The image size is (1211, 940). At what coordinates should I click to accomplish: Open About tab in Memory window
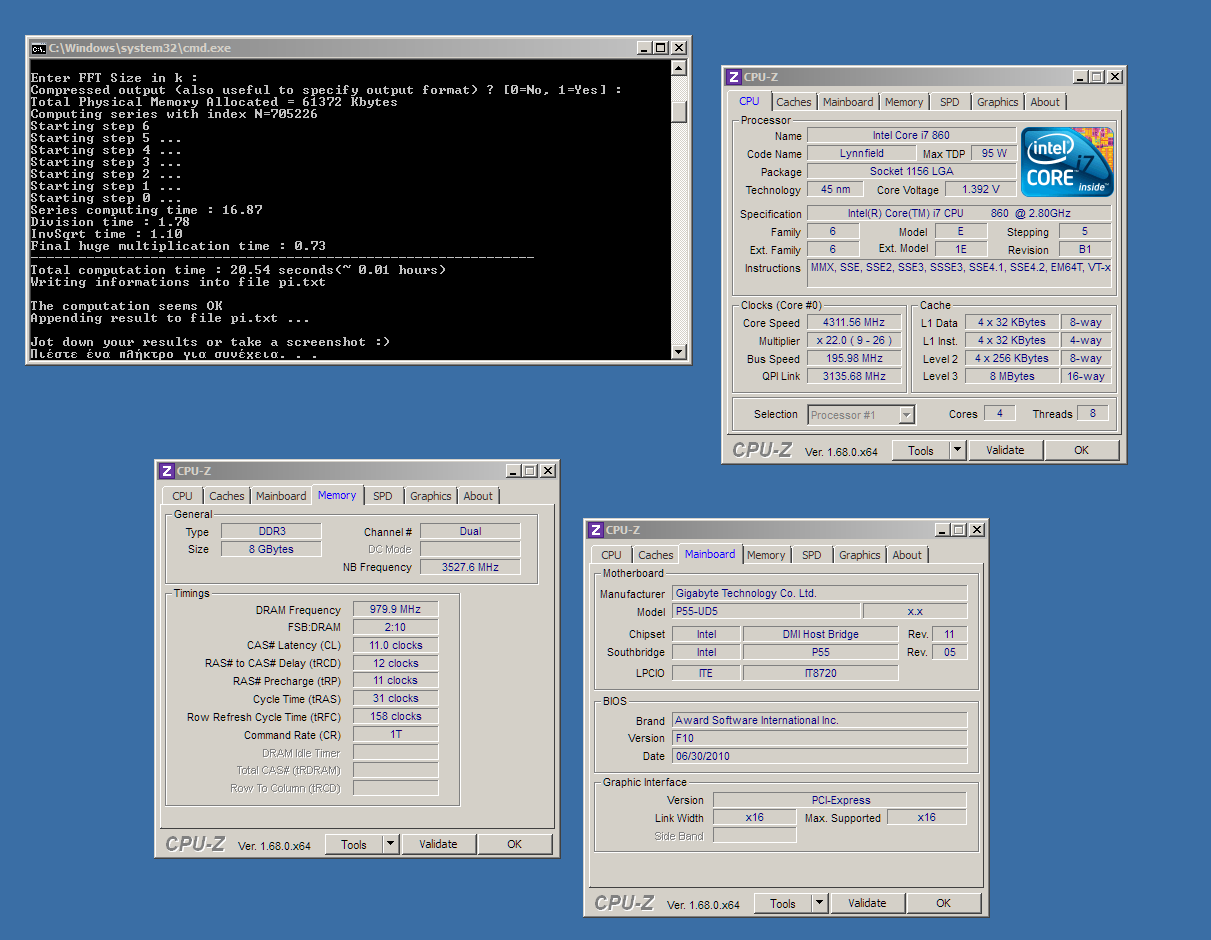coord(478,496)
